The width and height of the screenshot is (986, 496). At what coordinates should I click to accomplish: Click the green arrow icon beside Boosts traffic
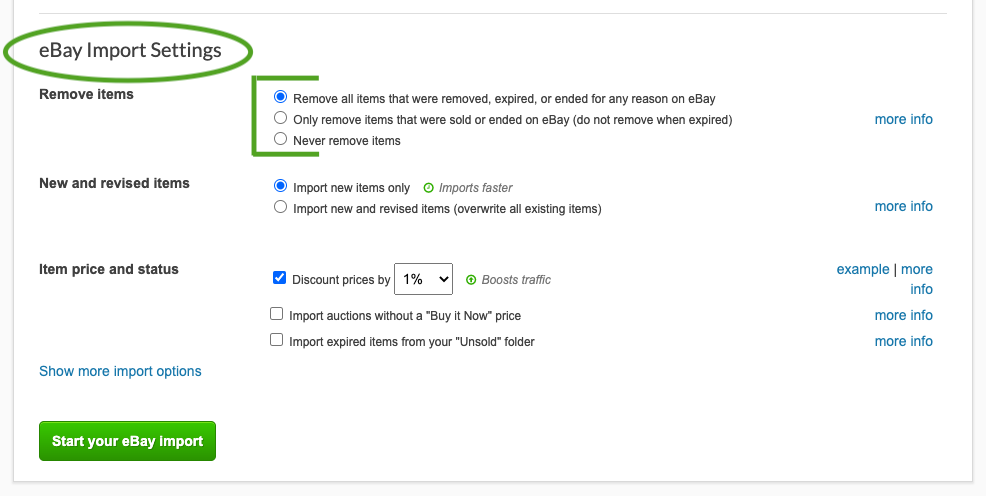click(x=471, y=280)
